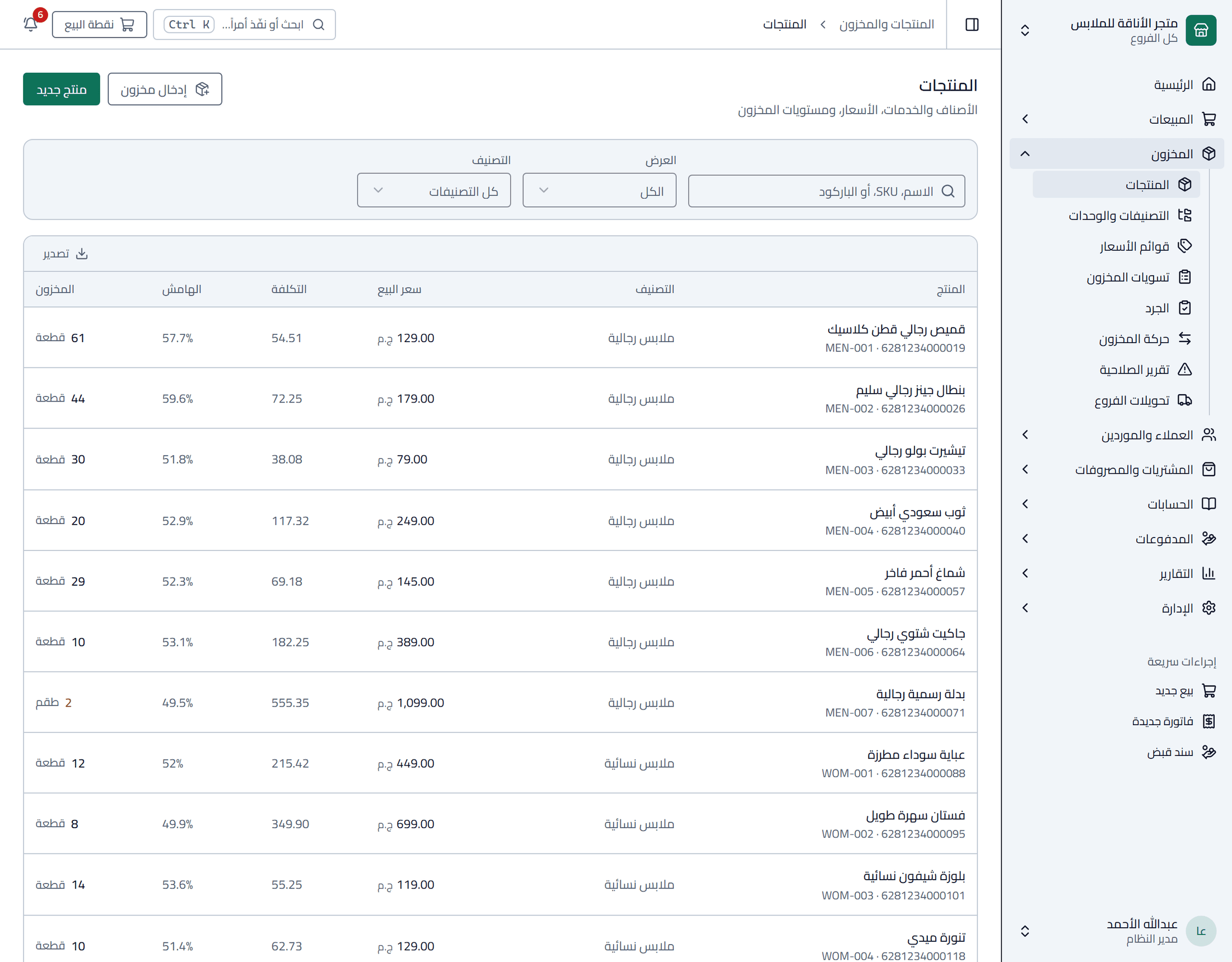Image resolution: width=1232 pixels, height=962 pixels.
Task: Open the العرض dropdown showing الكل
Action: [599, 190]
